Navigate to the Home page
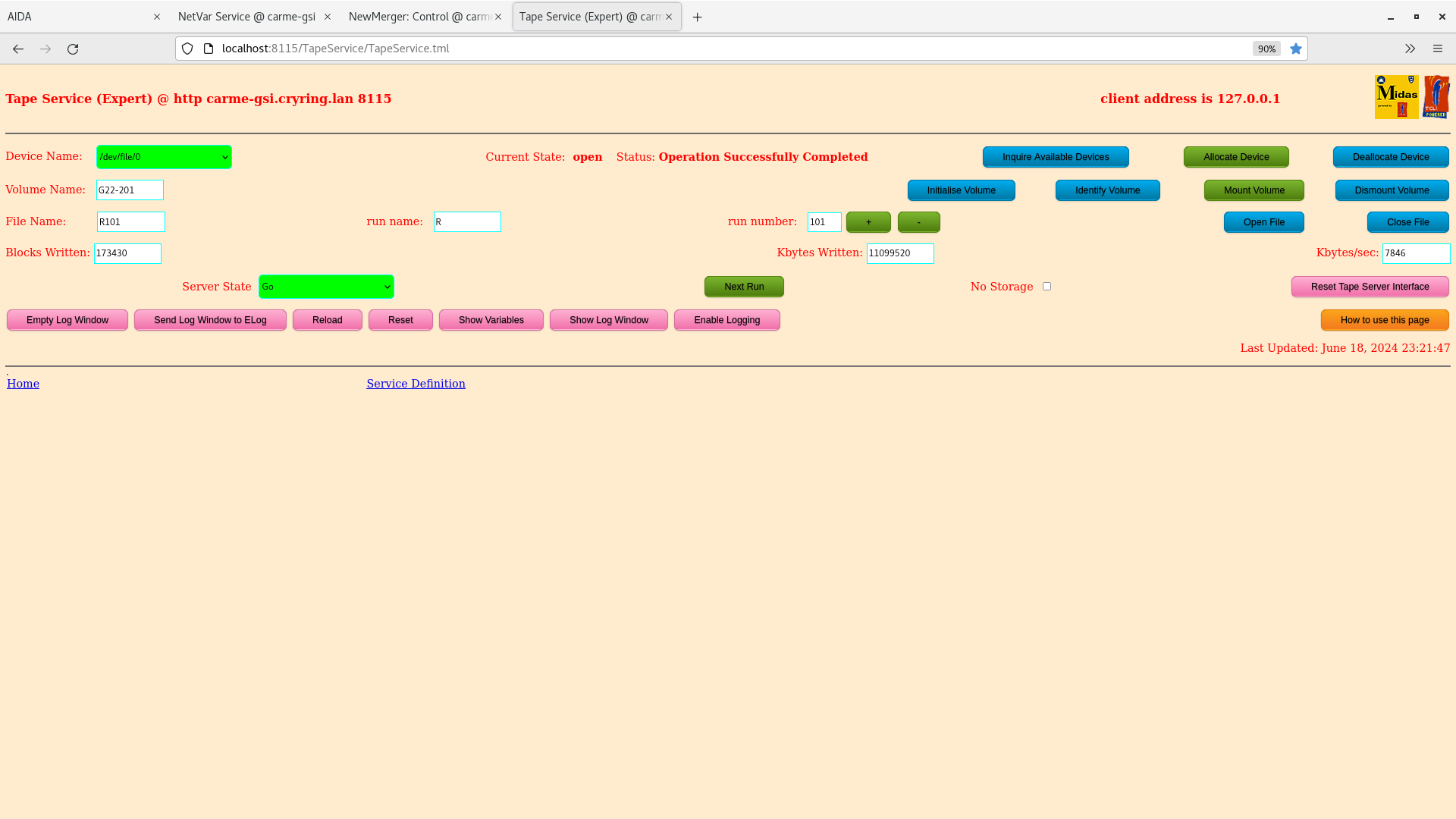The width and height of the screenshot is (1456, 819). coord(22,383)
